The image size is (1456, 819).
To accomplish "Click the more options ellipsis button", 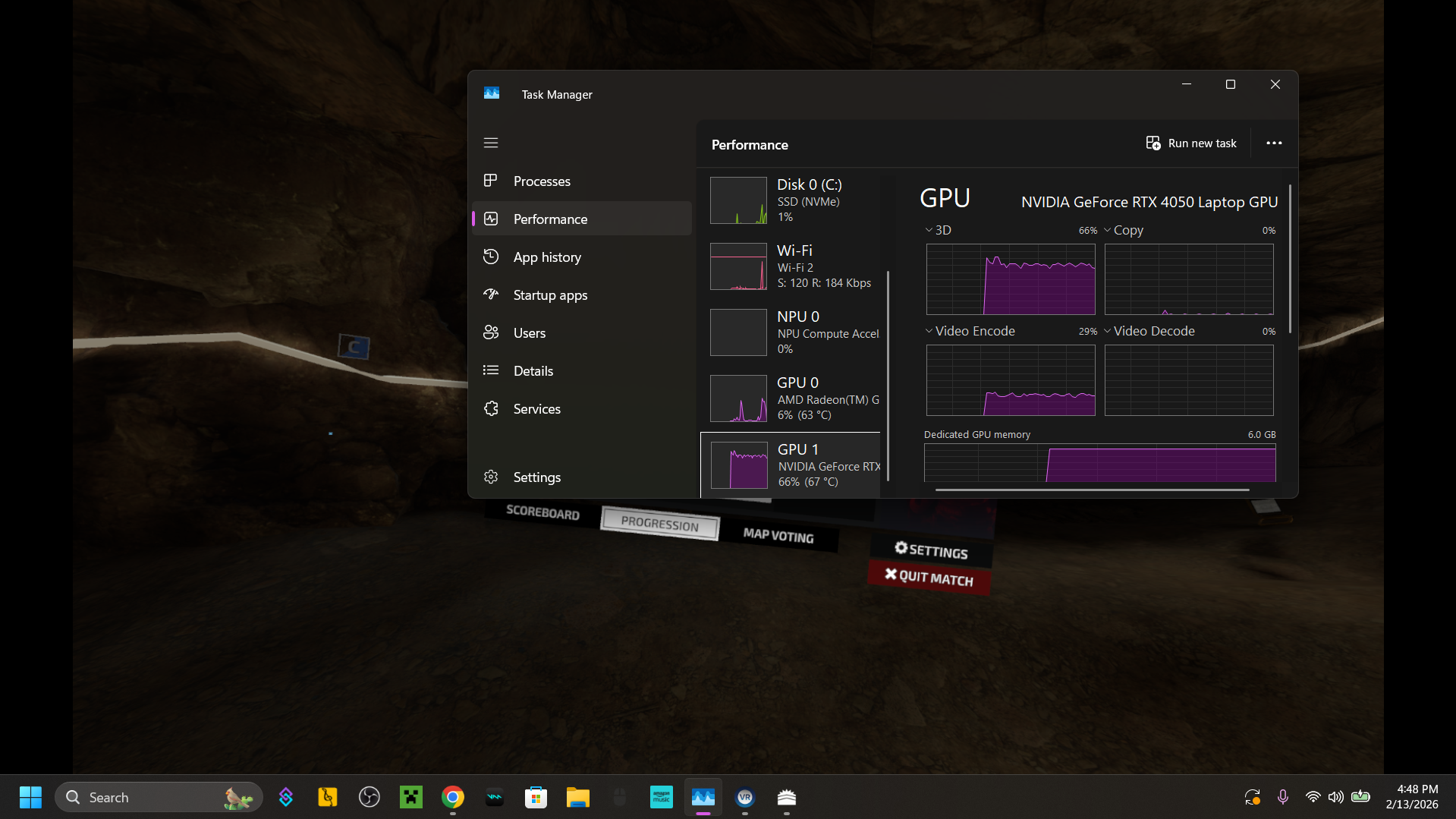I will 1274,143.
